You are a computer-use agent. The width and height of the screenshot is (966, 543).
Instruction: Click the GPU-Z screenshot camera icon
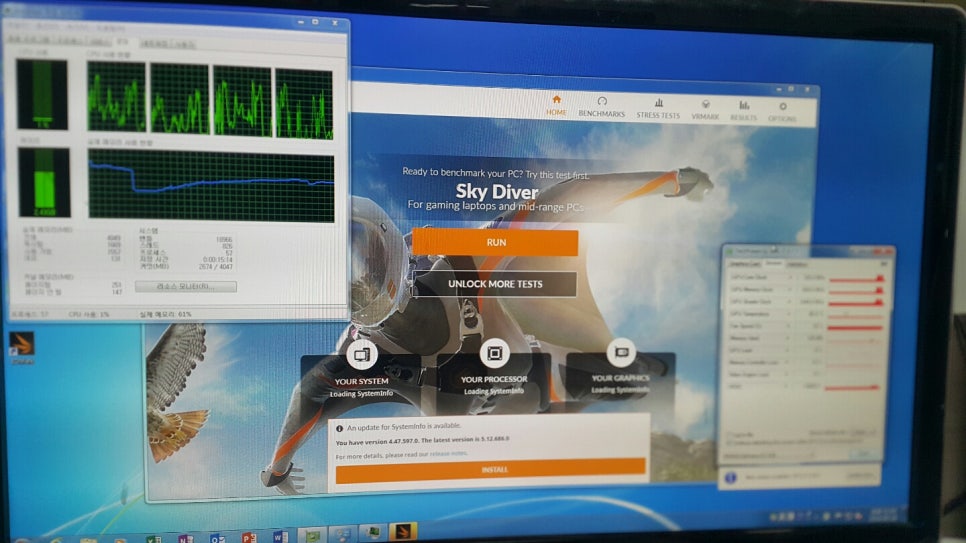point(883,264)
